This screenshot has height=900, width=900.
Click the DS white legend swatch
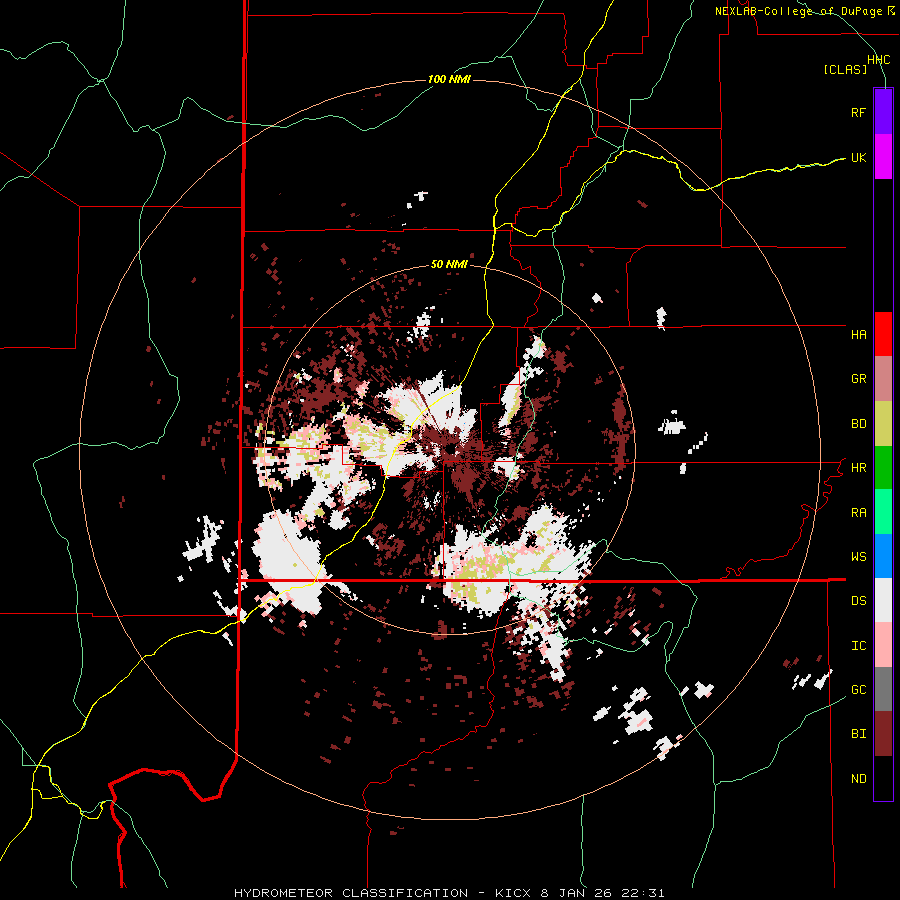[x=883, y=600]
